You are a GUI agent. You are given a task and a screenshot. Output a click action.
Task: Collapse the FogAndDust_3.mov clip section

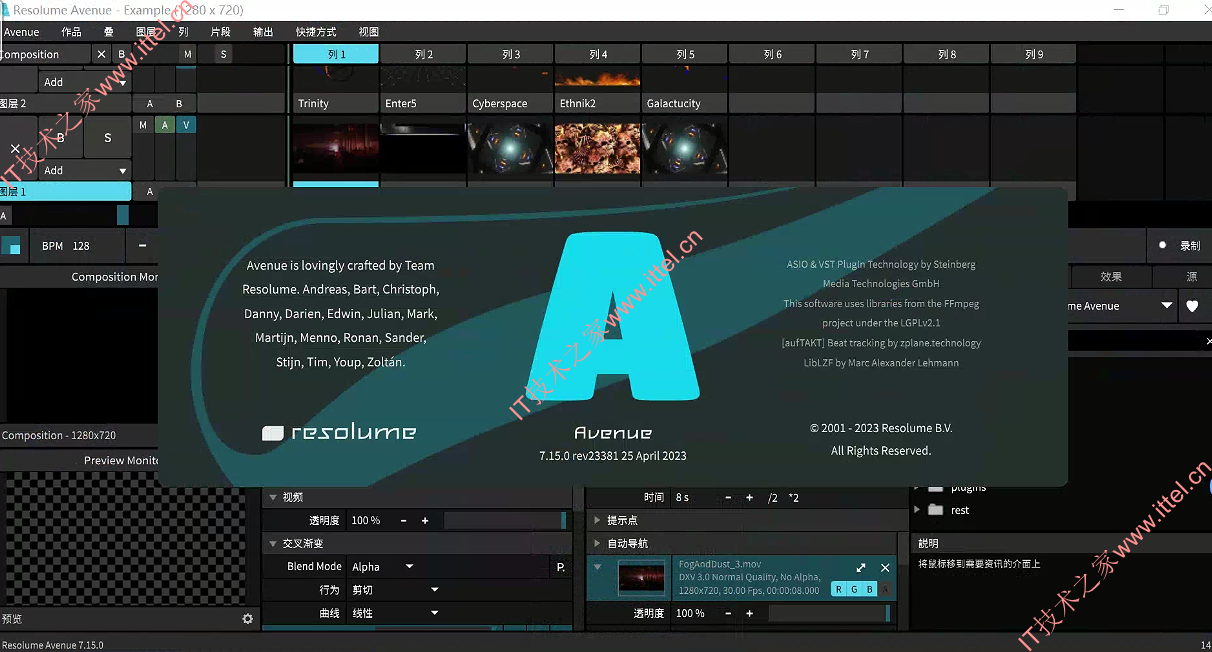598,567
